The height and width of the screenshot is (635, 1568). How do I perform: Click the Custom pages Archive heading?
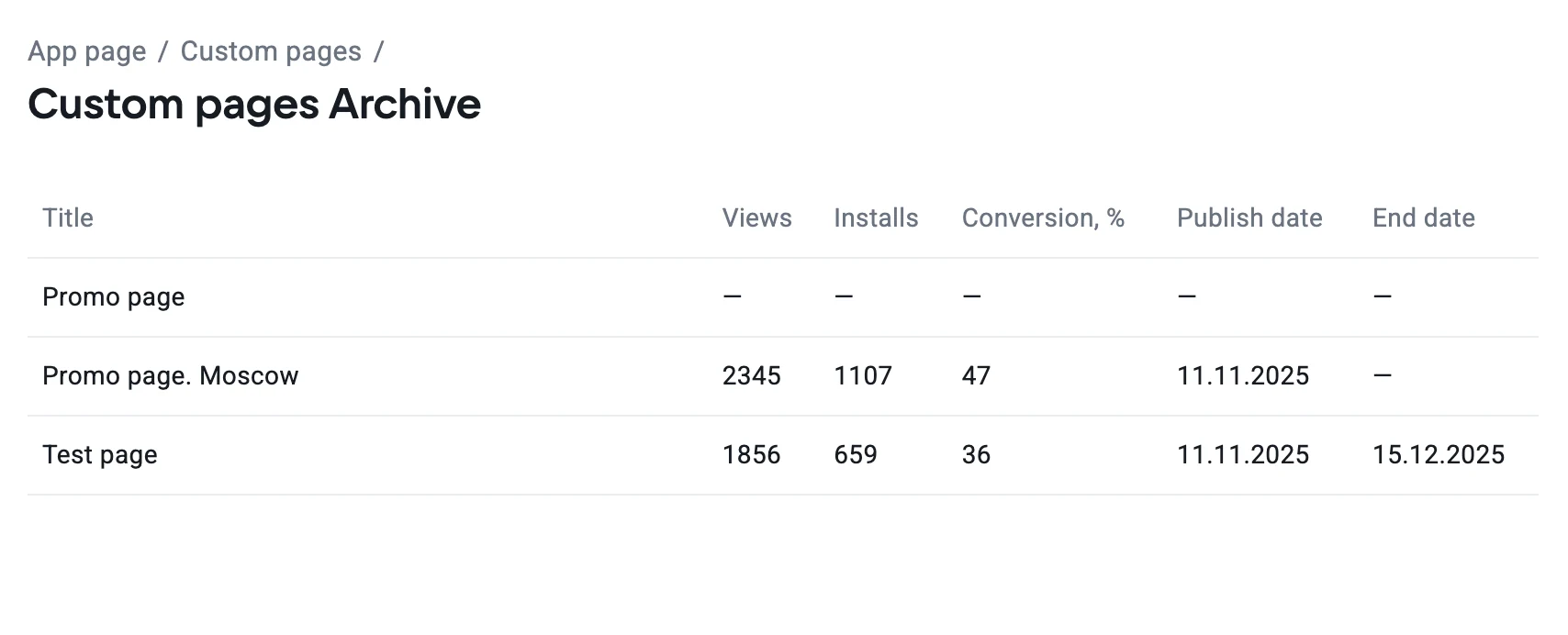click(254, 104)
